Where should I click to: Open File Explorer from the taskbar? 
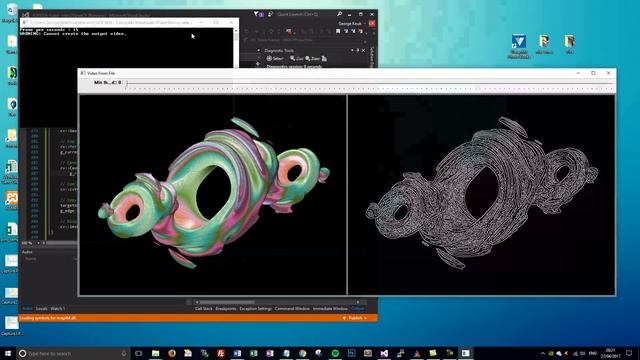pyautogui.click(x=156, y=353)
